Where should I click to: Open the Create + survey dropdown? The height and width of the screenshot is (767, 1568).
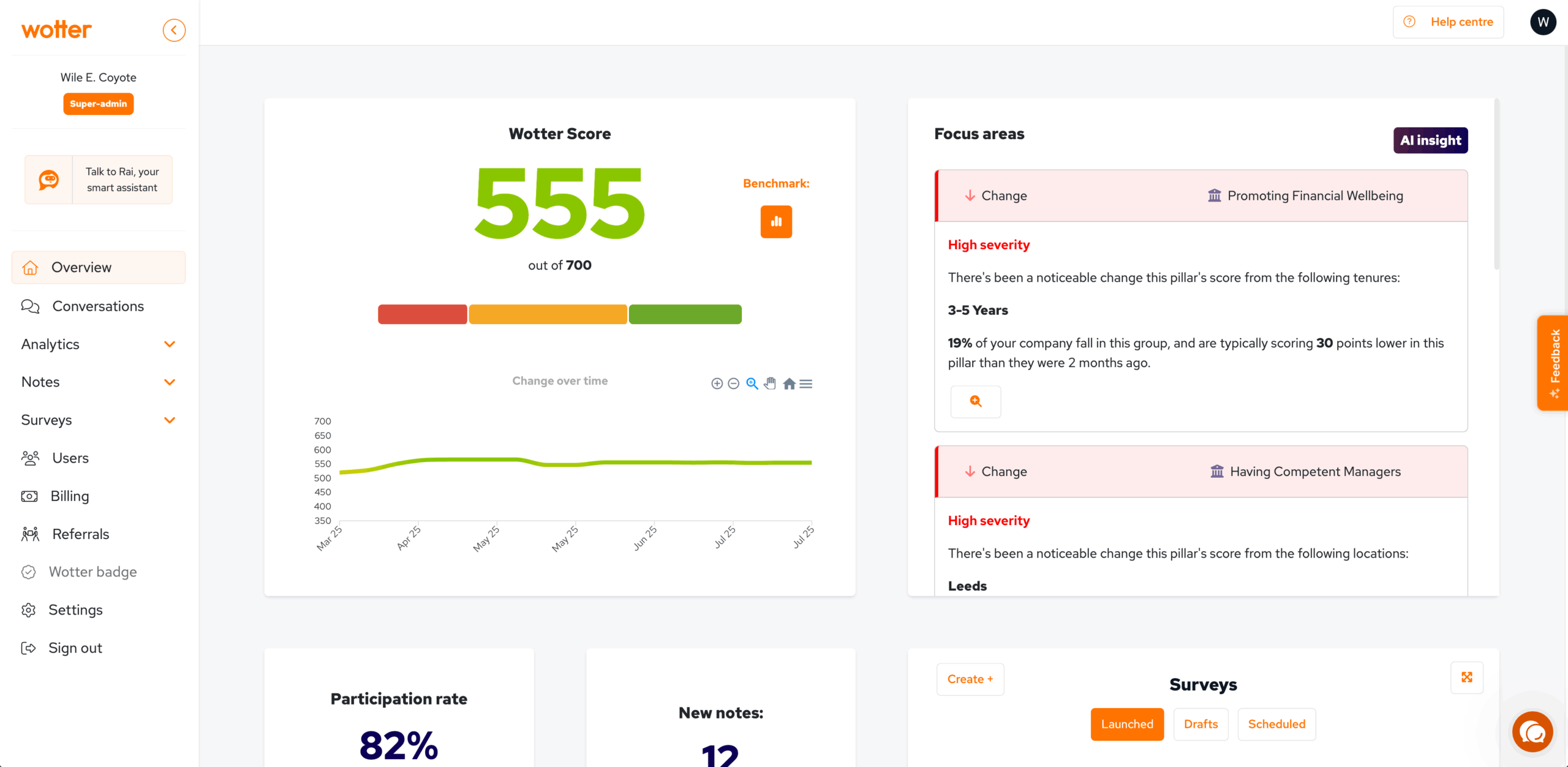[x=970, y=679]
